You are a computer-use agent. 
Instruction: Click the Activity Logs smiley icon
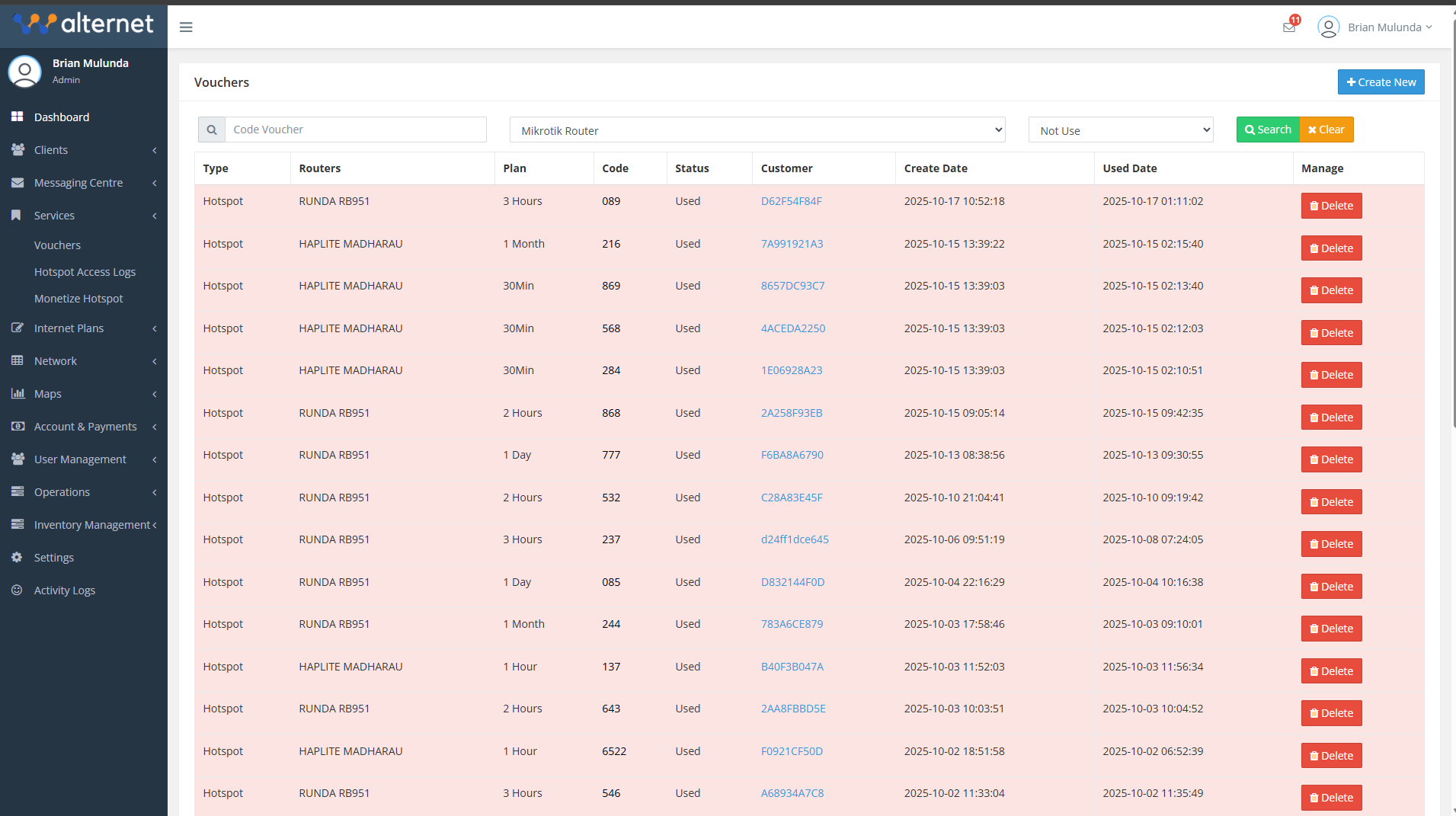(17, 590)
